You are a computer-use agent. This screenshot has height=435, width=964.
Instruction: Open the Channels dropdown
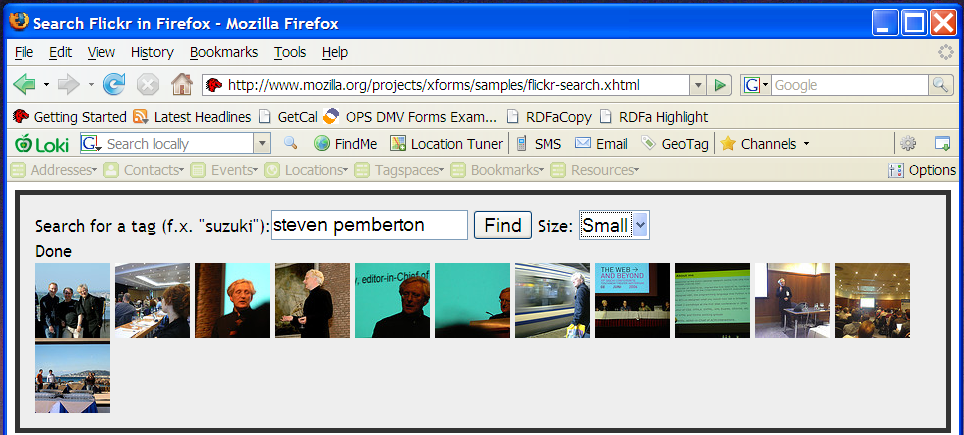click(766, 144)
